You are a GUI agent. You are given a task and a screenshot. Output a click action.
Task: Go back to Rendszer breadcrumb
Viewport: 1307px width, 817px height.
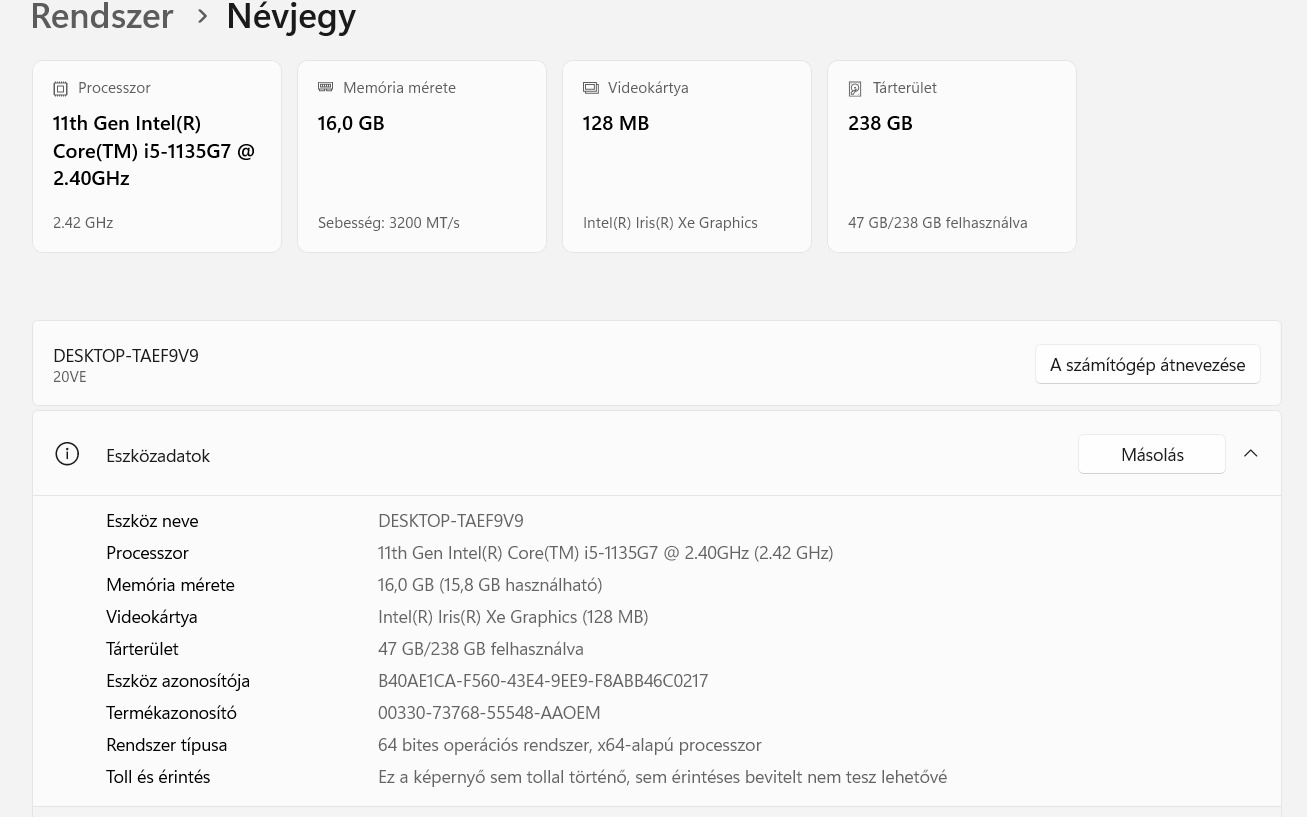(x=102, y=17)
